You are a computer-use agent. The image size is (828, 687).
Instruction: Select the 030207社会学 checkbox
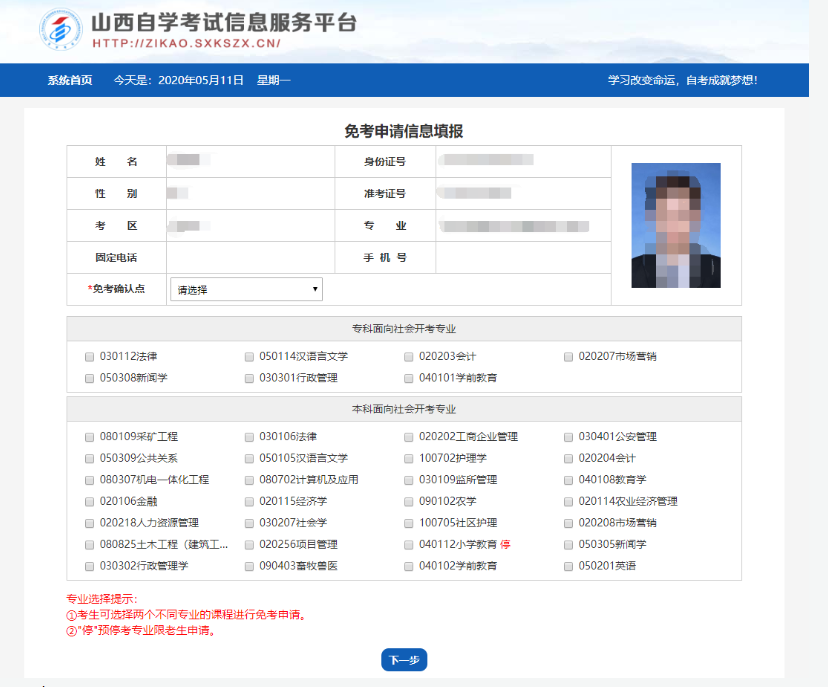pos(249,523)
